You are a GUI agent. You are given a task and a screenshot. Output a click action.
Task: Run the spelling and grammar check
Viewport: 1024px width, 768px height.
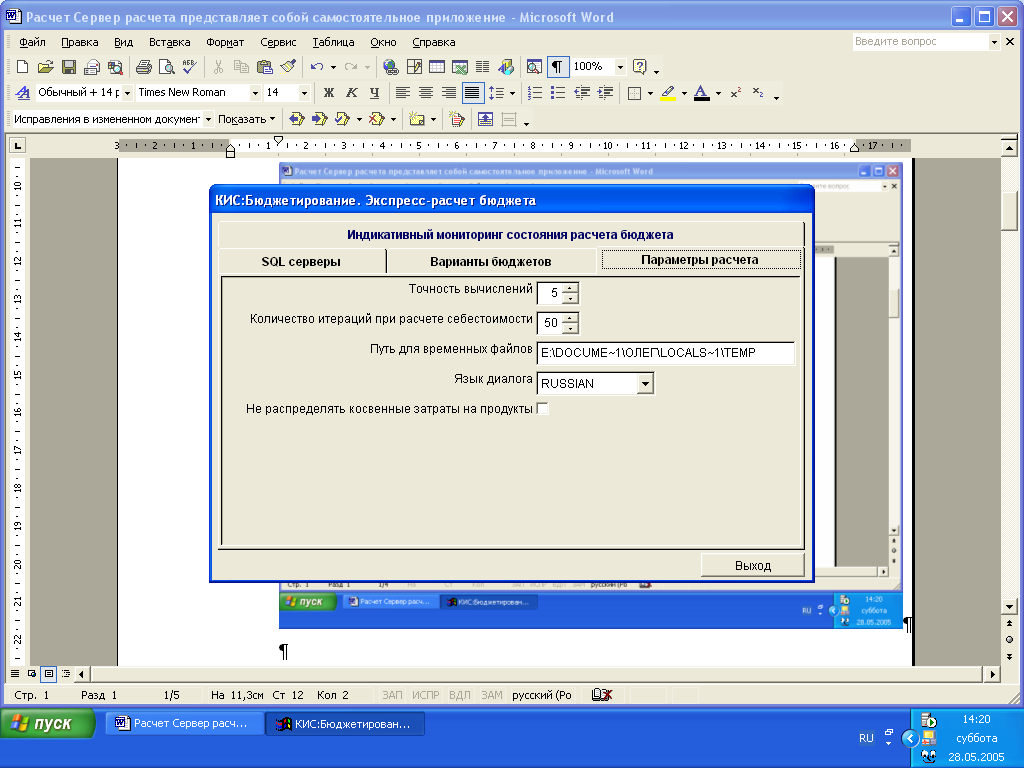click(x=189, y=67)
